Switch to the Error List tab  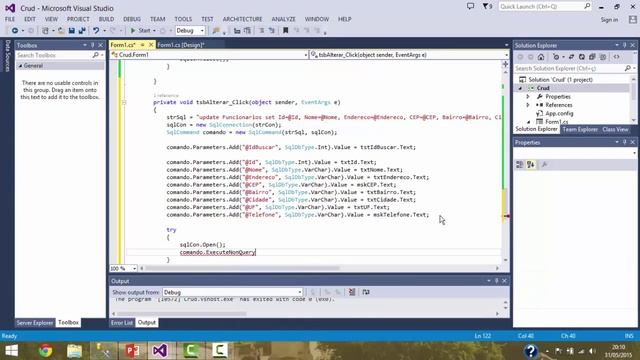[x=122, y=322]
